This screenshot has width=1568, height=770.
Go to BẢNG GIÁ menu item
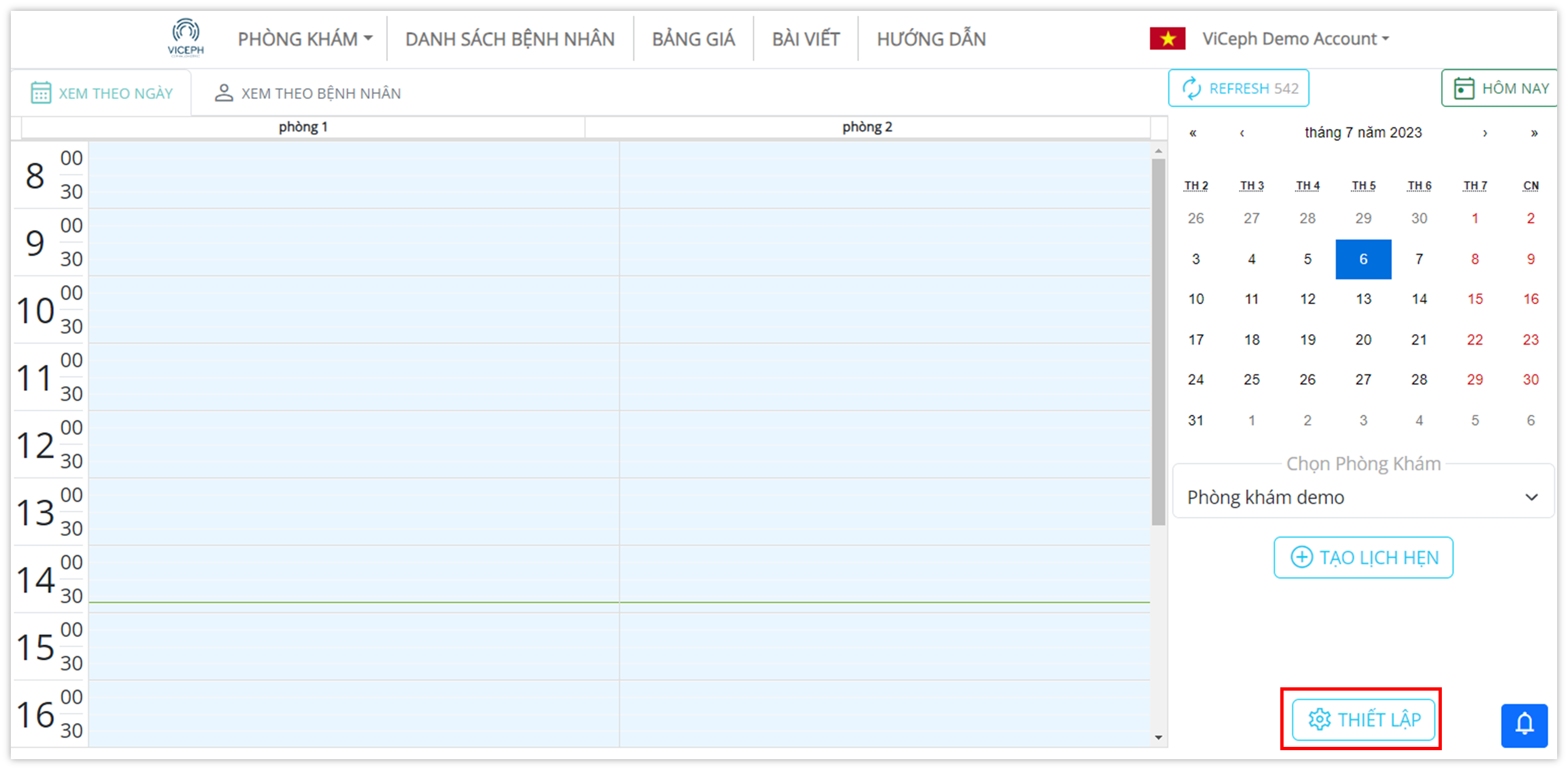(x=694, y=39)
